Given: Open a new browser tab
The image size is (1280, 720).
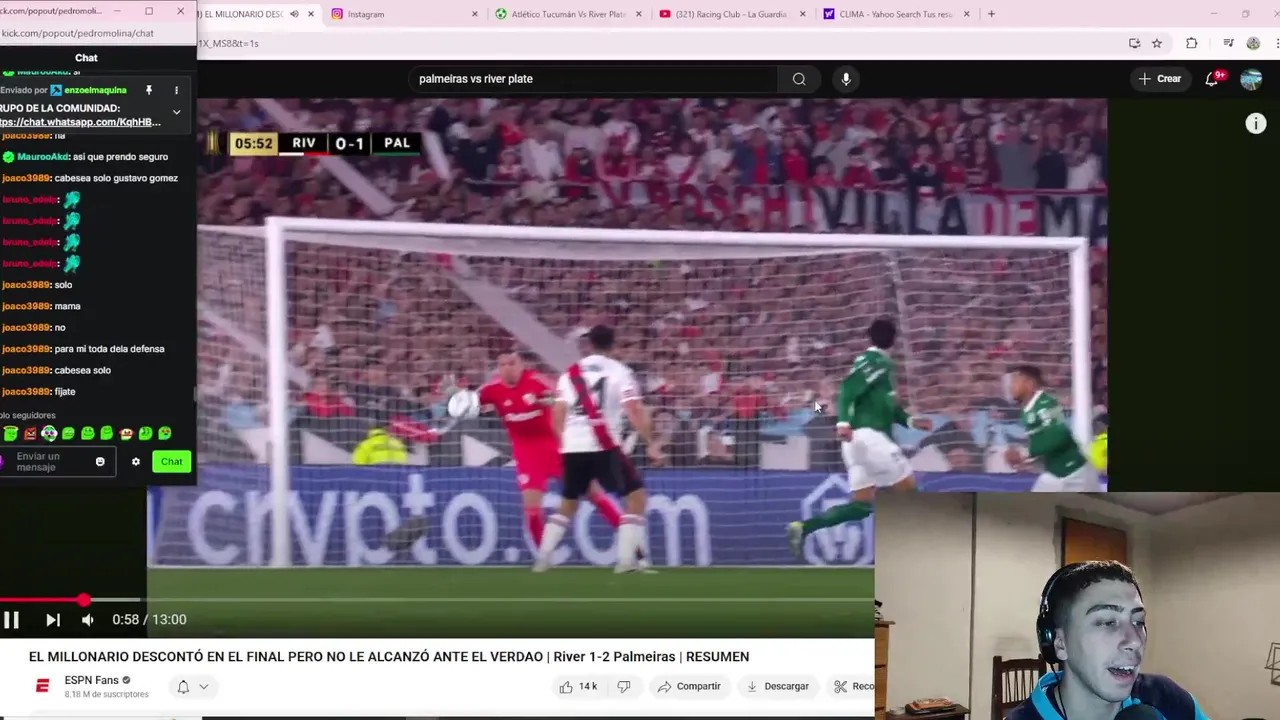Looking at the screenshot, I should 991,14.
